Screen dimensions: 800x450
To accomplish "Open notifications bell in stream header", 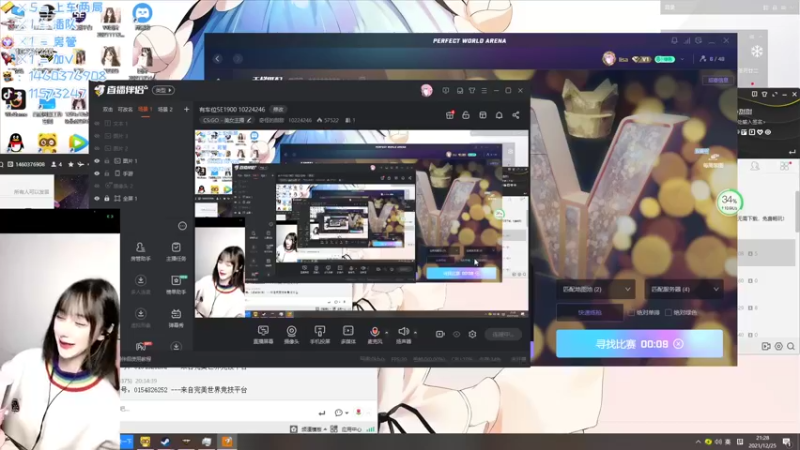I will pyautogui.click(x=499, y=115).
